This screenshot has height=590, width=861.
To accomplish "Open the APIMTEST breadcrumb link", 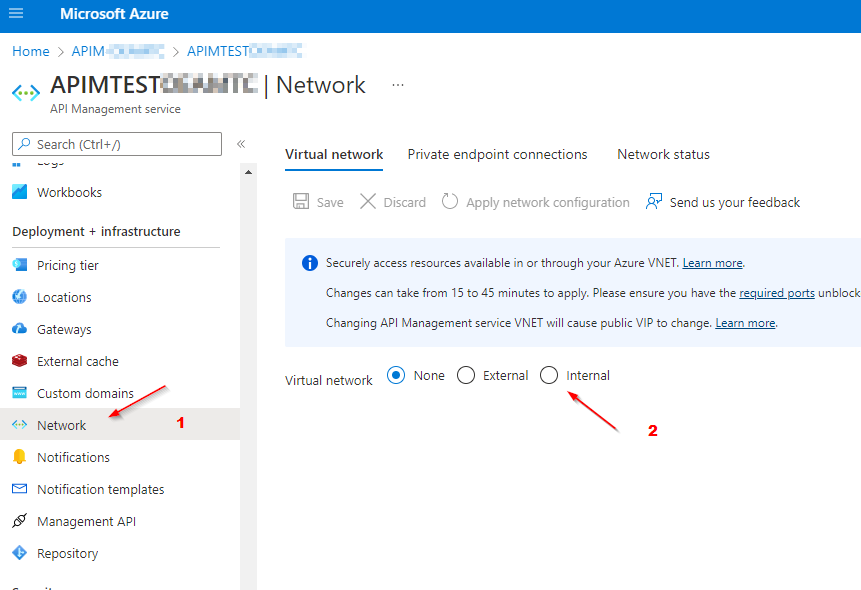I will click(244, 51).
